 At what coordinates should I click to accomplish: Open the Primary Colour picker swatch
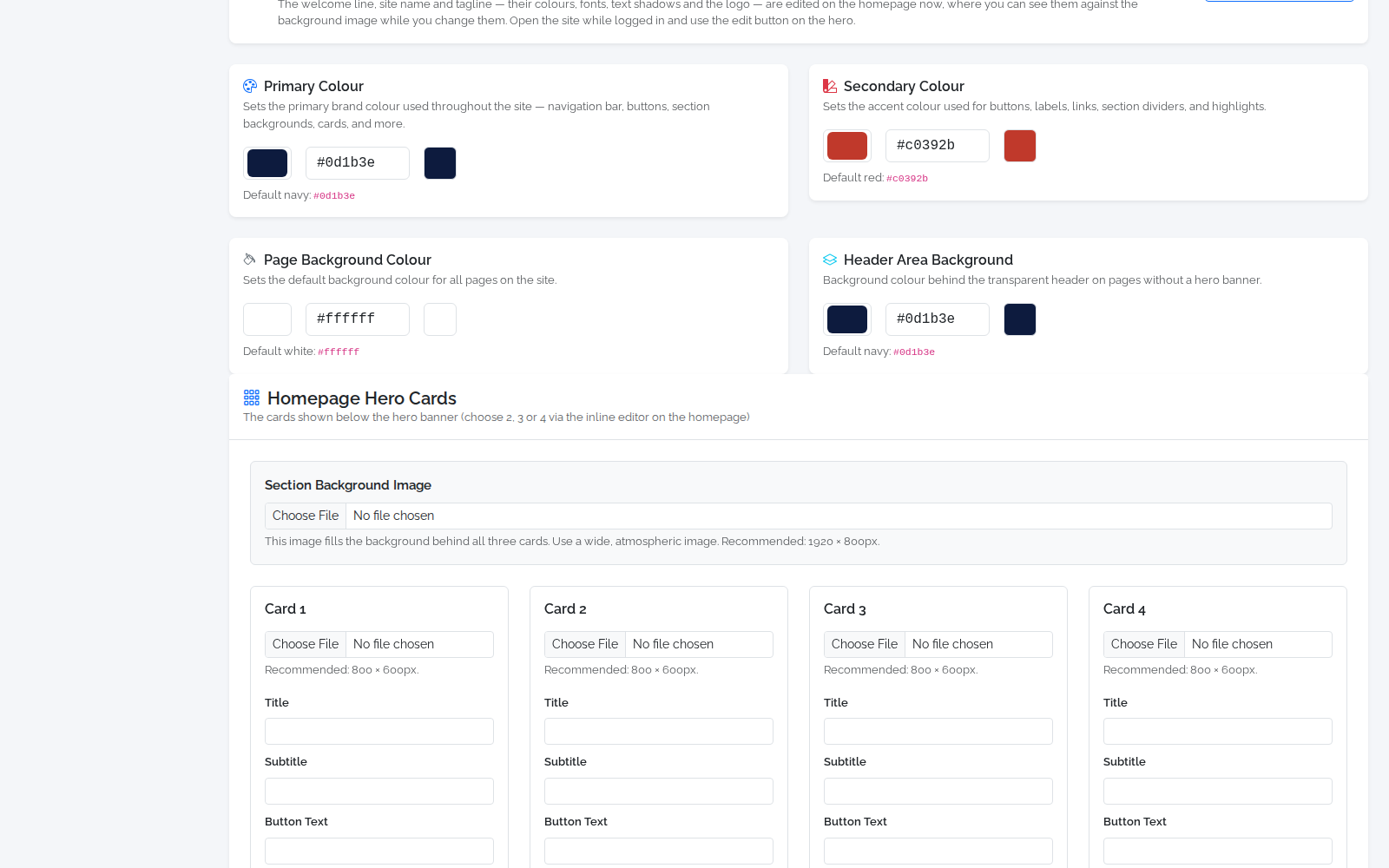pos(267,163)
